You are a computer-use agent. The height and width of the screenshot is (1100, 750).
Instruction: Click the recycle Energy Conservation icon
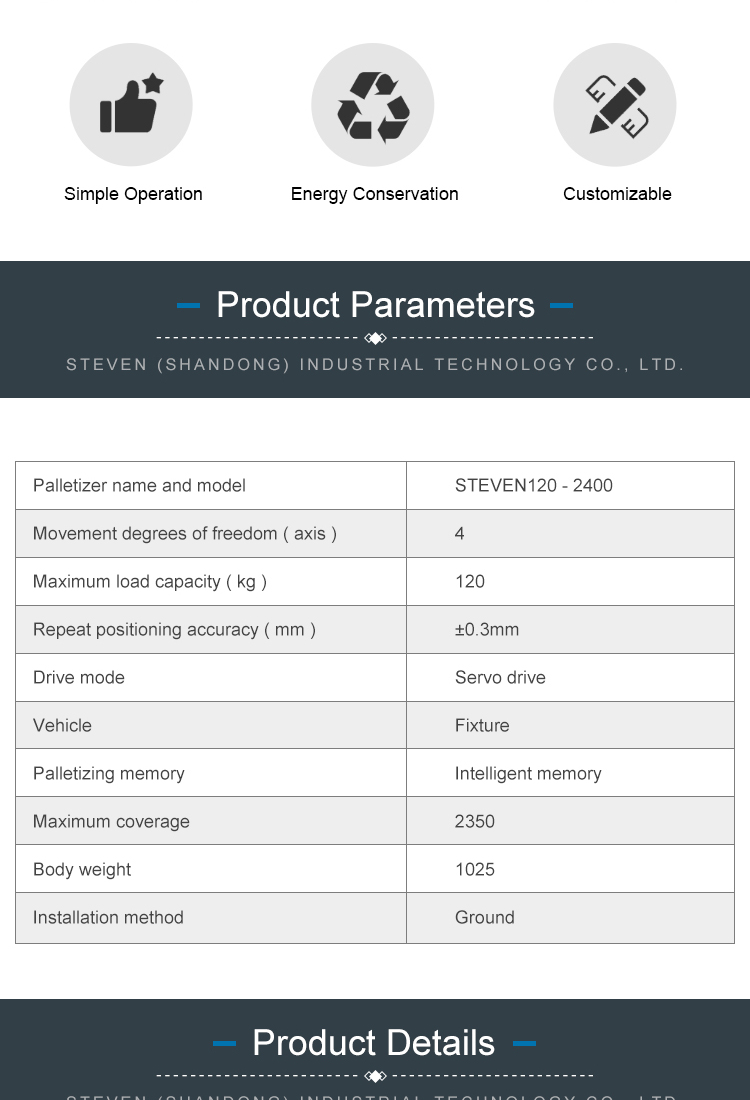(x=373, y=105)
